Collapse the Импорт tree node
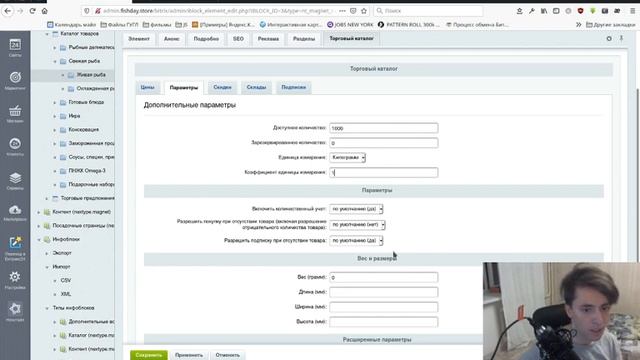This screenshot has width=640, height=360. click(47, 267)
